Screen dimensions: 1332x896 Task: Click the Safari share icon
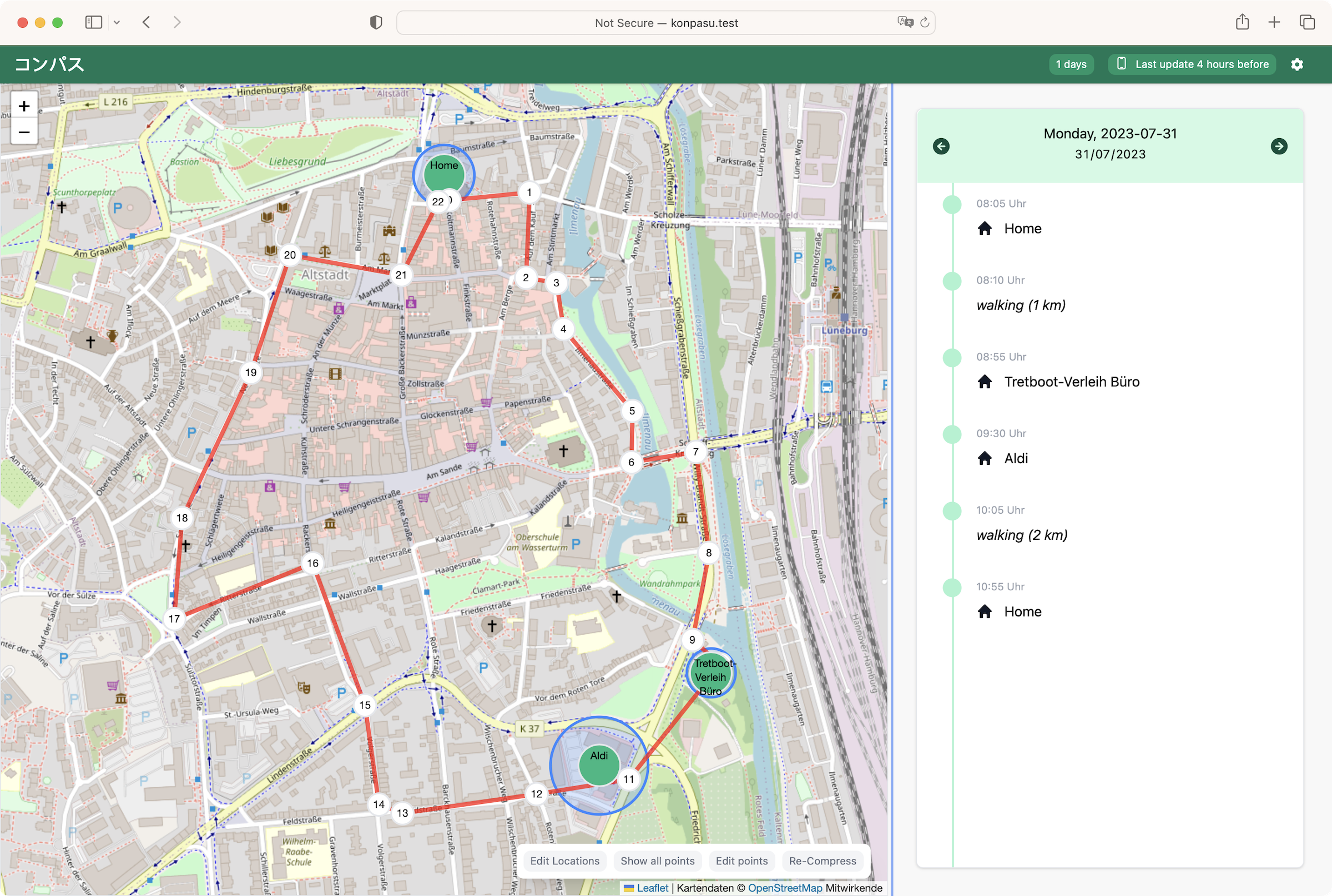[x=1242, y=22]
